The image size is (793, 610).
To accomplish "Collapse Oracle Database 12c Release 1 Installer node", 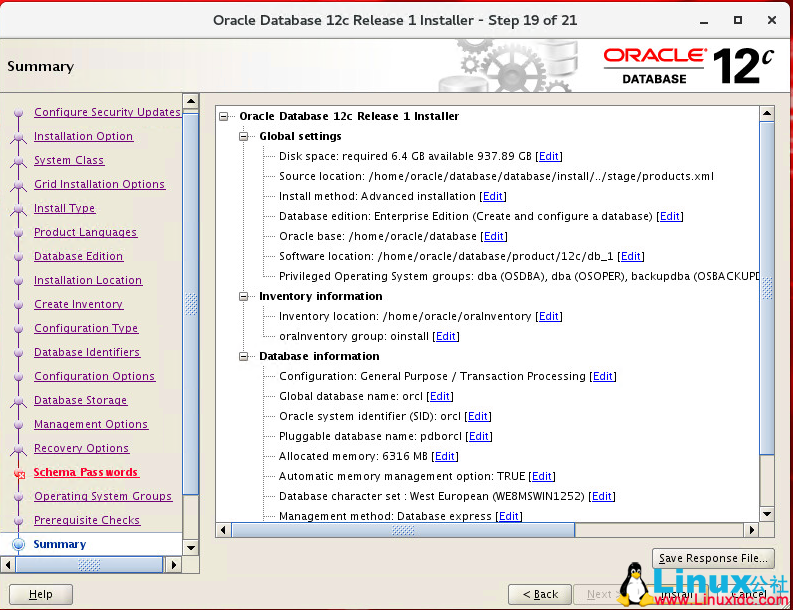I will point(224,117).
